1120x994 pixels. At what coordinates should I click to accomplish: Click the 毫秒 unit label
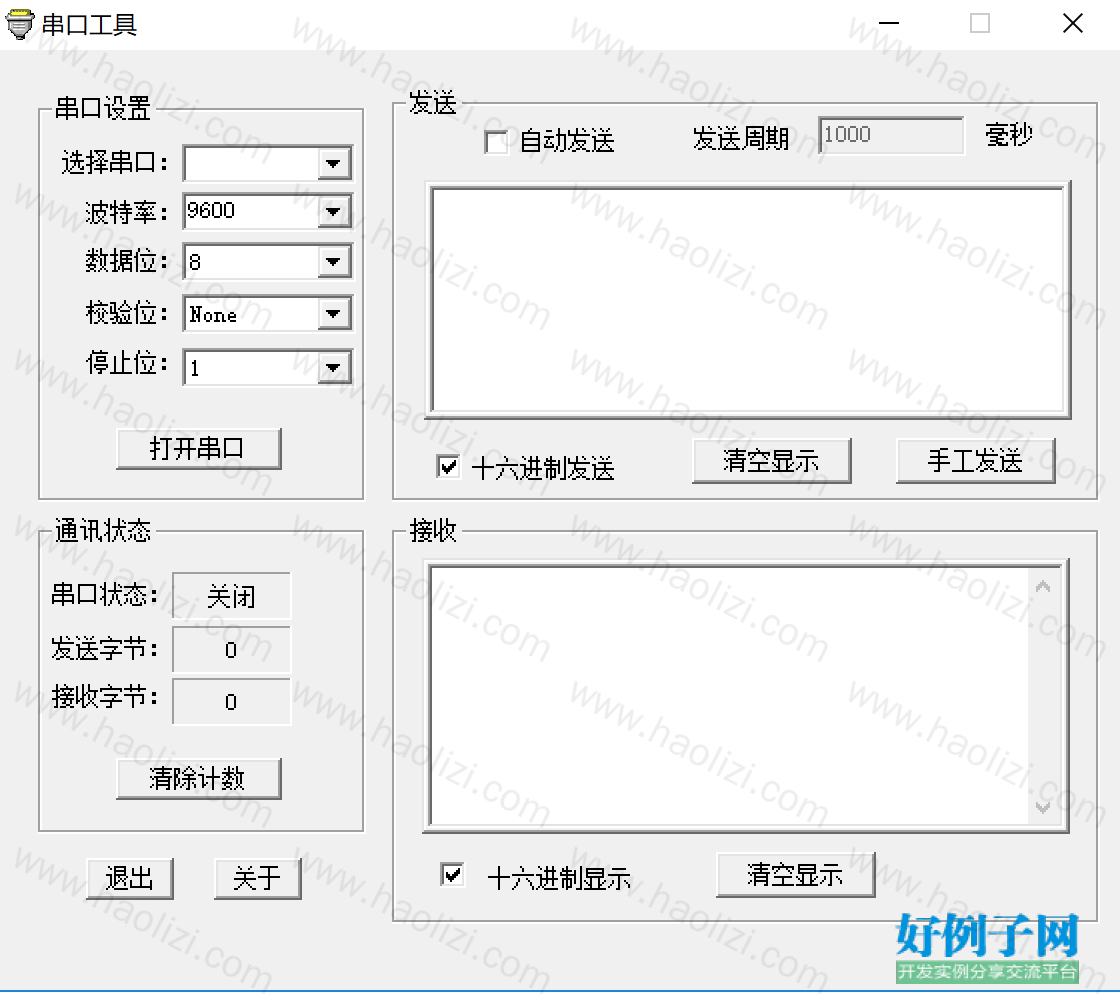(1008, 134)
